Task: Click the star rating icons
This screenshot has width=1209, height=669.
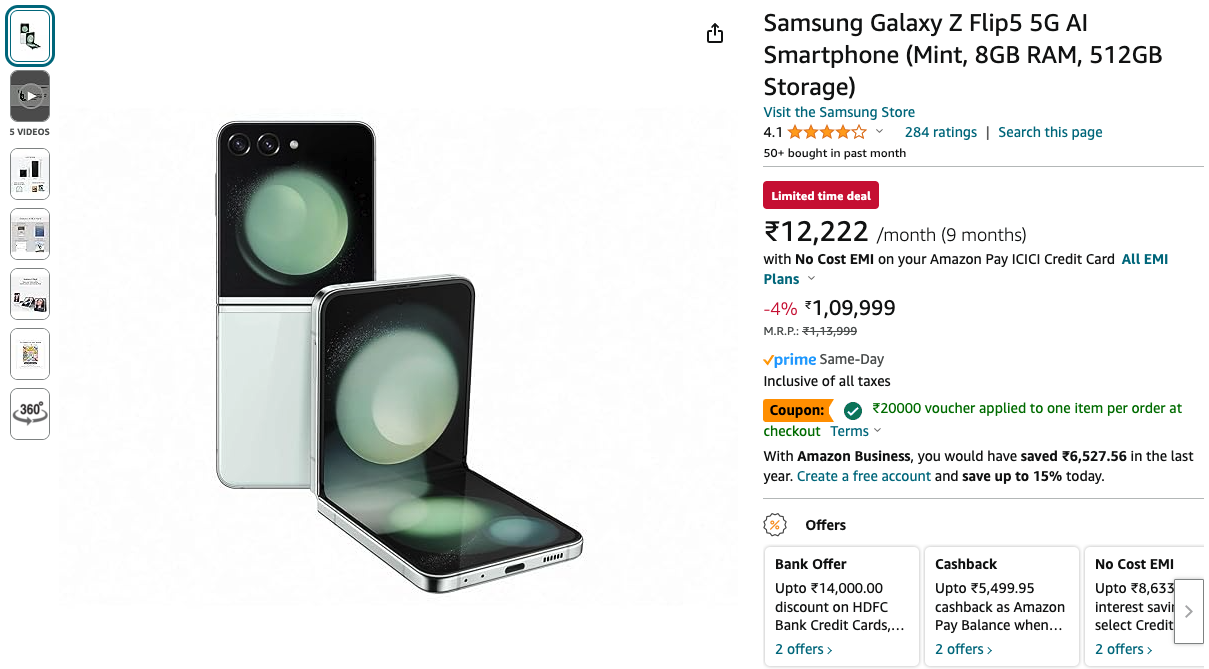Action: tap(826, 132)
